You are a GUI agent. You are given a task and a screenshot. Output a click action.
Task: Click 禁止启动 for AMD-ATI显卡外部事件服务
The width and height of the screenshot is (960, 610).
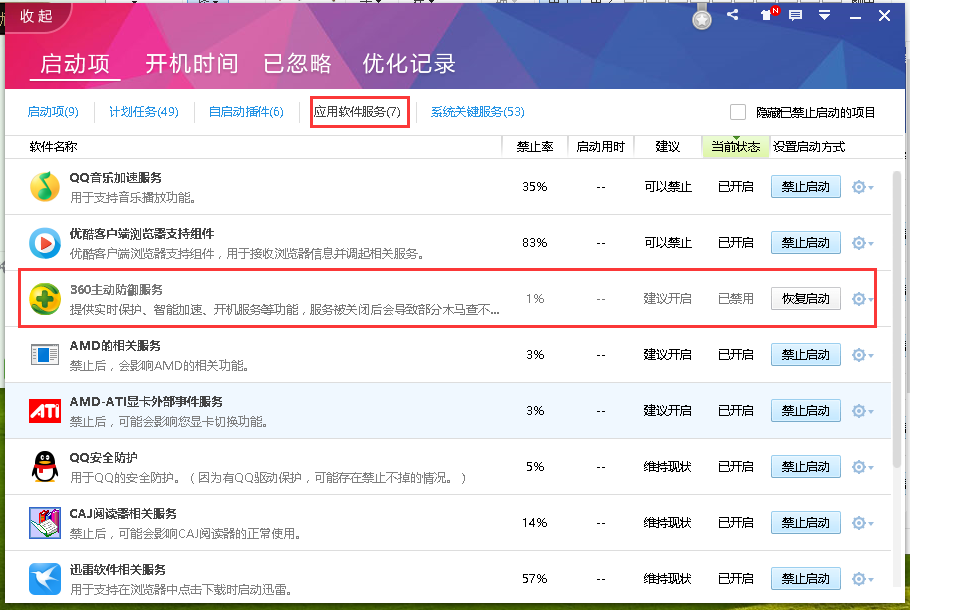point(806,411)
